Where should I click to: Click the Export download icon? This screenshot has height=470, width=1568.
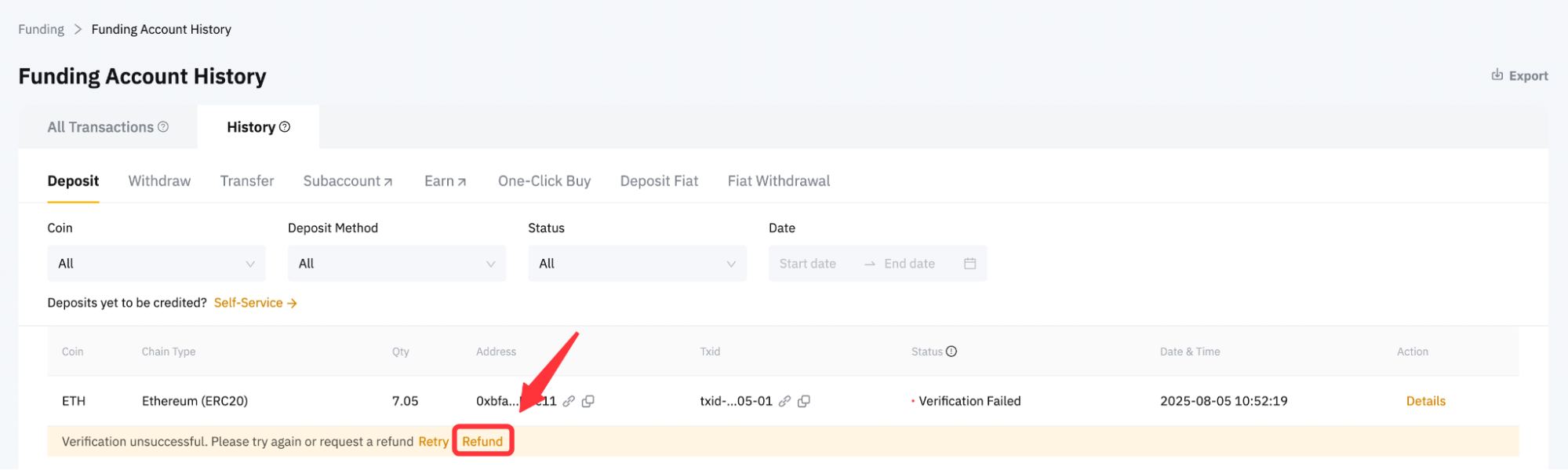(x=1497, y=75)
